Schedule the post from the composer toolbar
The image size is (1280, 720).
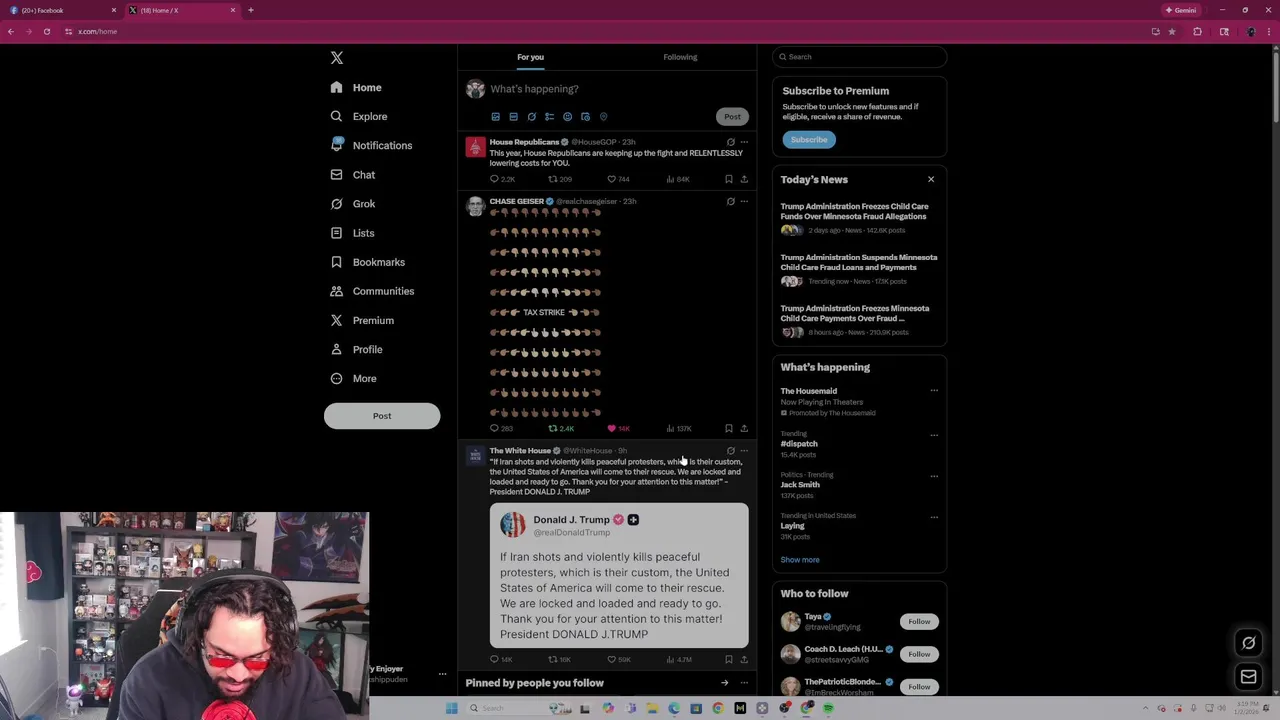tap(585, 117)
